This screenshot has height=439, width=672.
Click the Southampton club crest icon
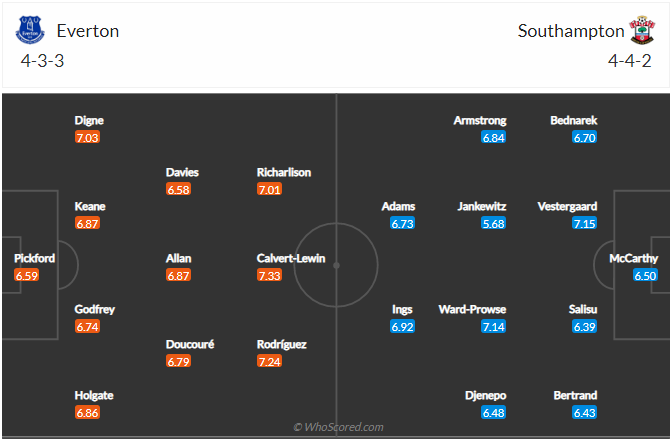tap(642, 30)
